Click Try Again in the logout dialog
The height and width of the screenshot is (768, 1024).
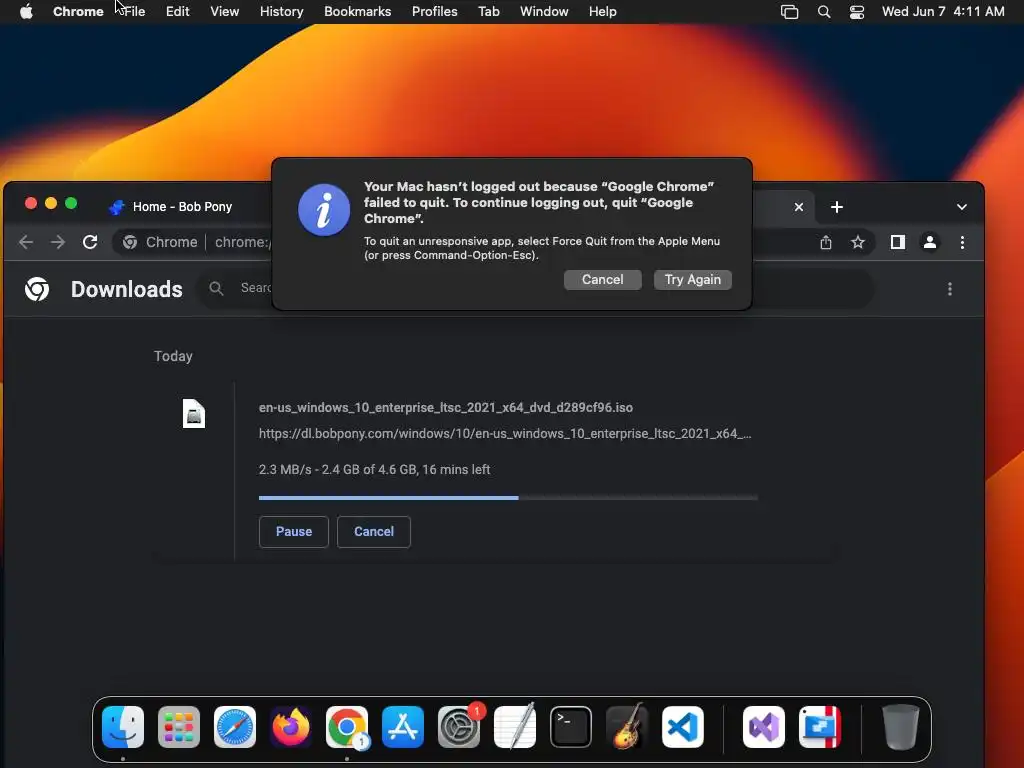click(693, 280)
